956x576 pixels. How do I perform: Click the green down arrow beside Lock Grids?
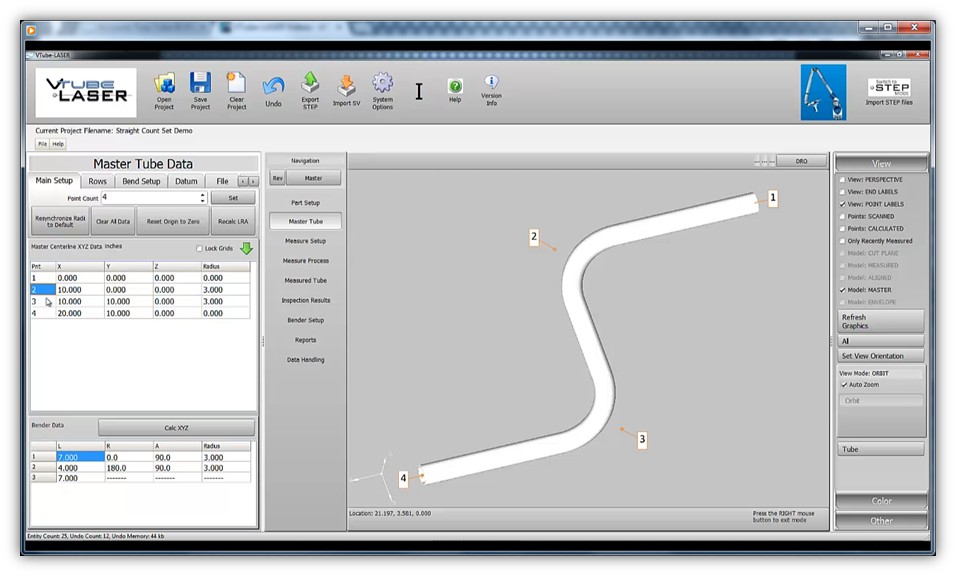coord(246,248)
